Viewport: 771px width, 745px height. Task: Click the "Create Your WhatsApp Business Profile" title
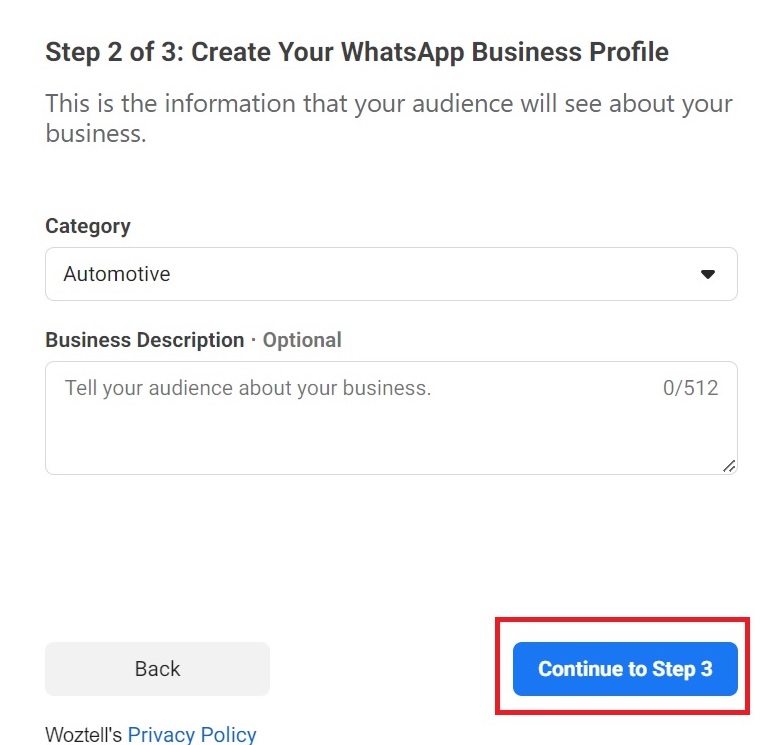coord(430,52)
